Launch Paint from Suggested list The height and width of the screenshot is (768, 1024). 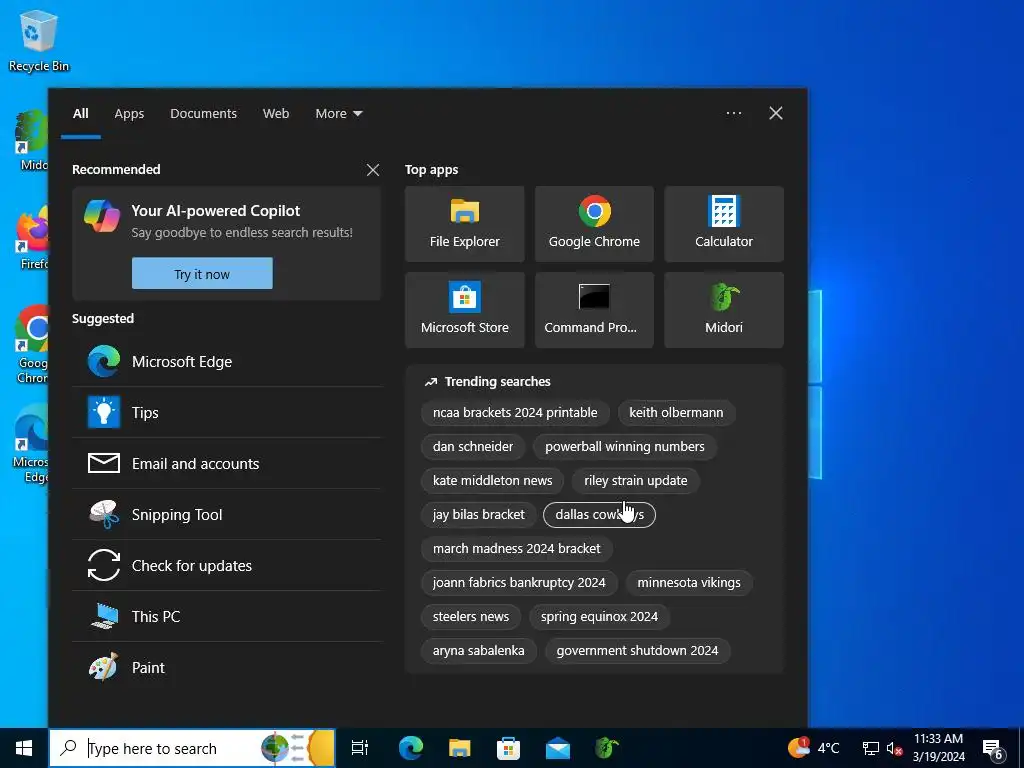[x=227, y=667]
